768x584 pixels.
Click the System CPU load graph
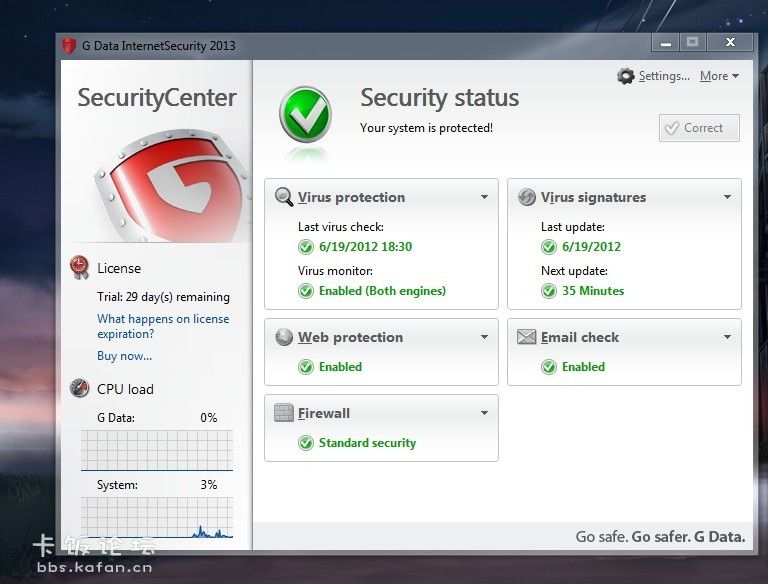coord(157,517)
